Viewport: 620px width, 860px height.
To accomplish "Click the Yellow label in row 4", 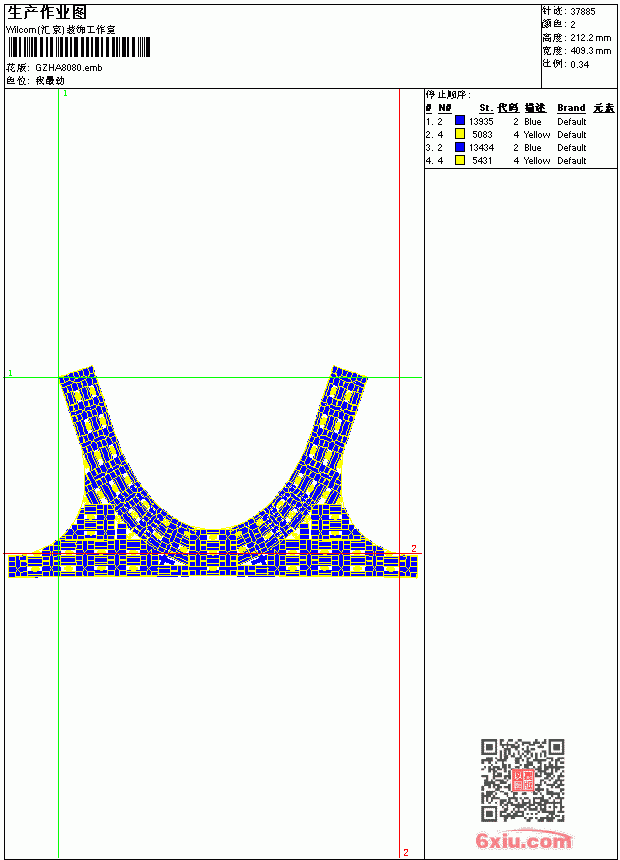I will pos(537,161).
